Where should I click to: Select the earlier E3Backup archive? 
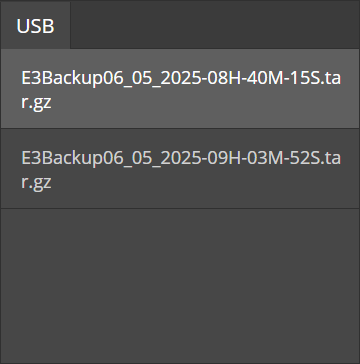[180, 88]
